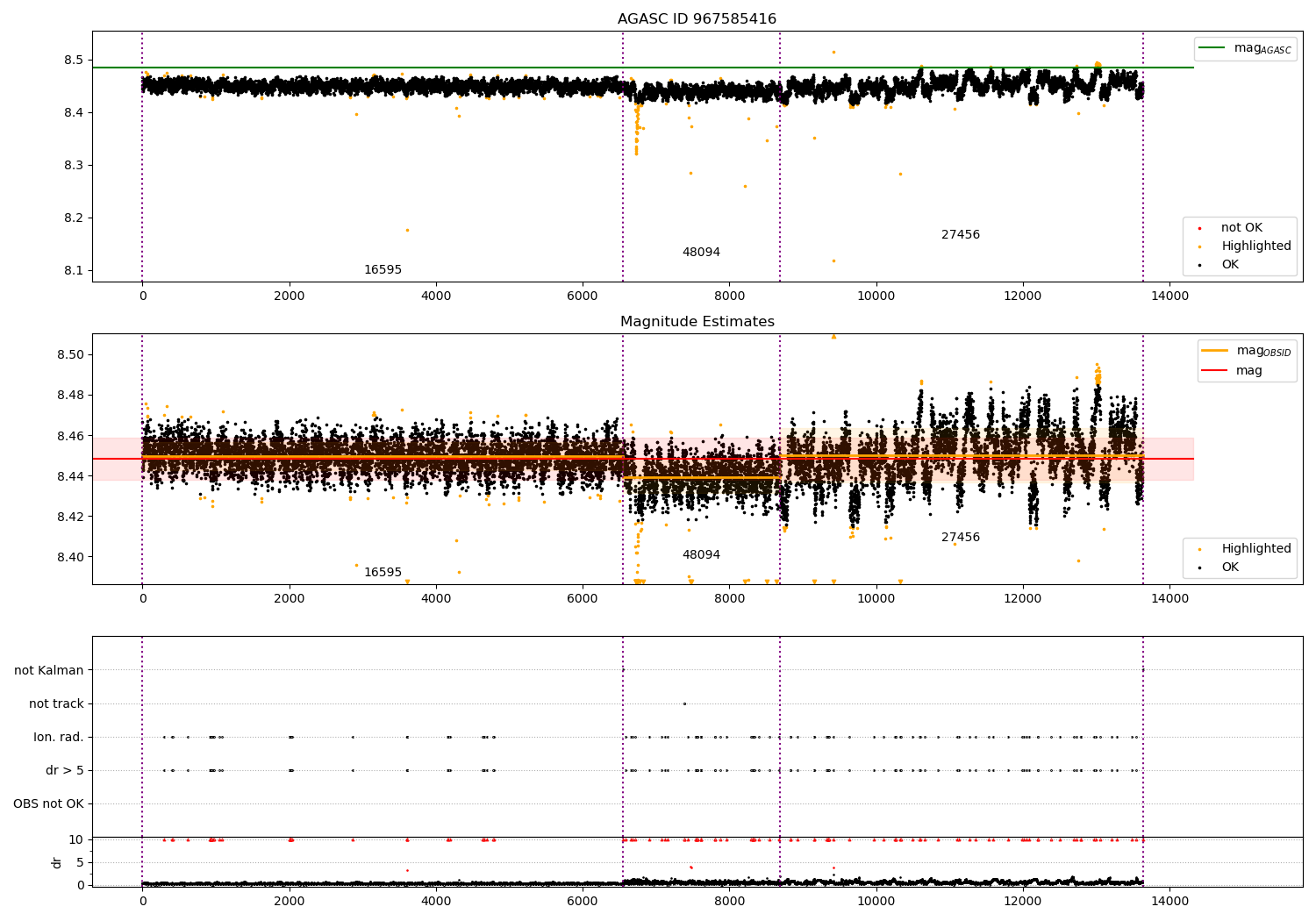1316x921 pixels.
Task: Select 'Highlighted' in the top plot legend
Action: [x=1255, y=246]
